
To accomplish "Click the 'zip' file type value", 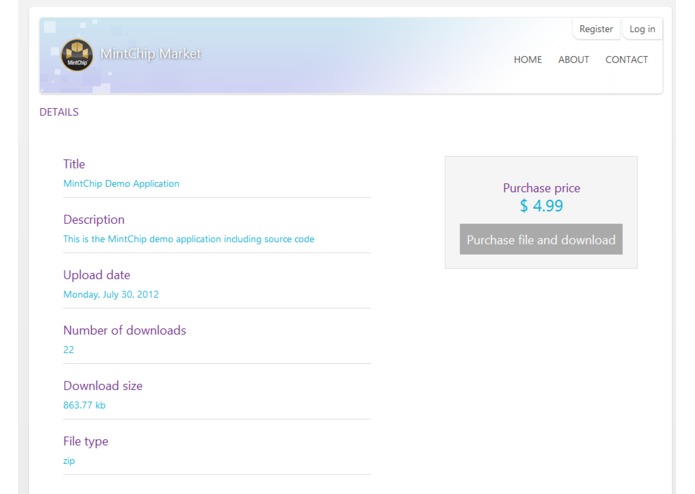I will [x=69, y=461].
